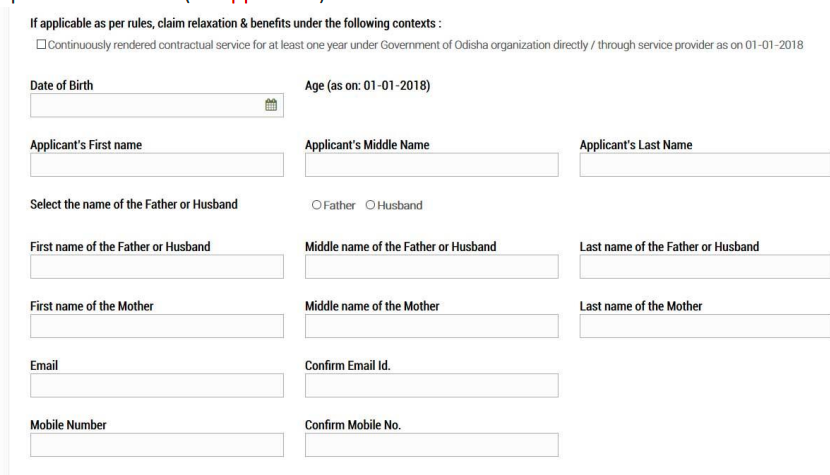Click the First name of the Mother box
This screenshot has width=830, height=475.
tap(157, 326)
